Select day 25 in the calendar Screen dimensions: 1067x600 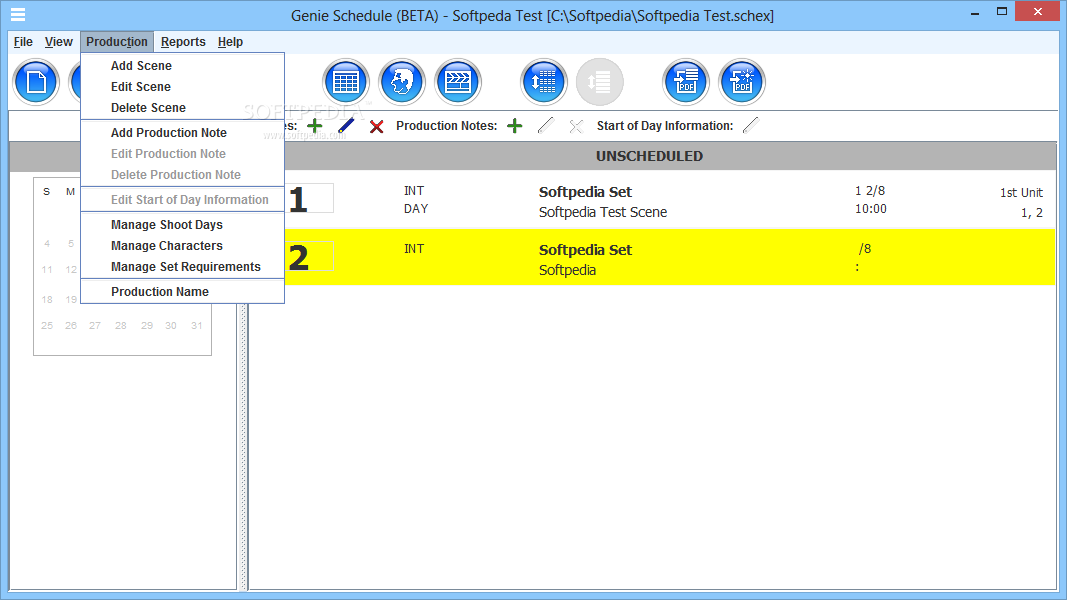[x=47, y=326]
